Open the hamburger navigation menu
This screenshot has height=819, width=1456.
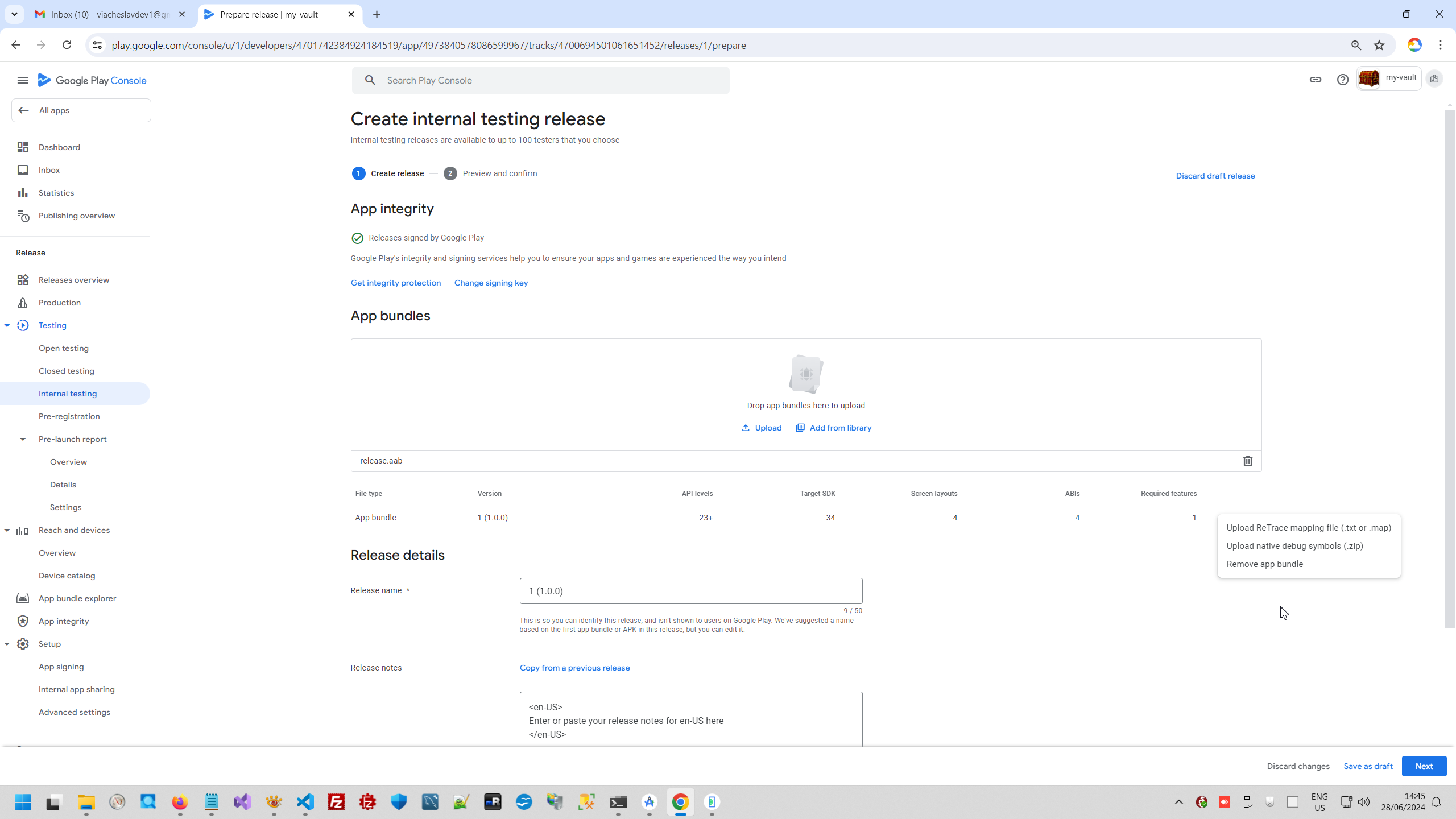click(23, 80)
